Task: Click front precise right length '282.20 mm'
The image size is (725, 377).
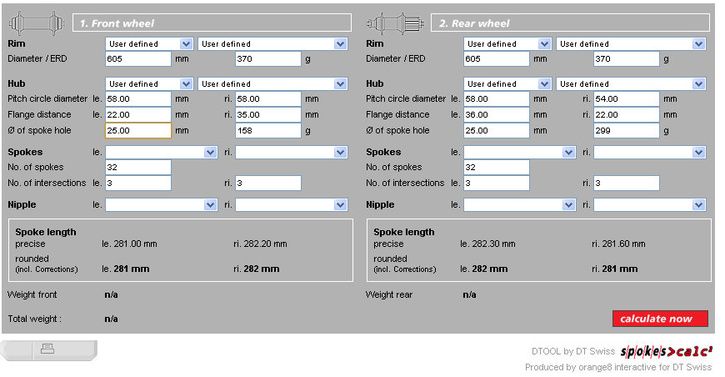Action: click(x=265, y=244)
